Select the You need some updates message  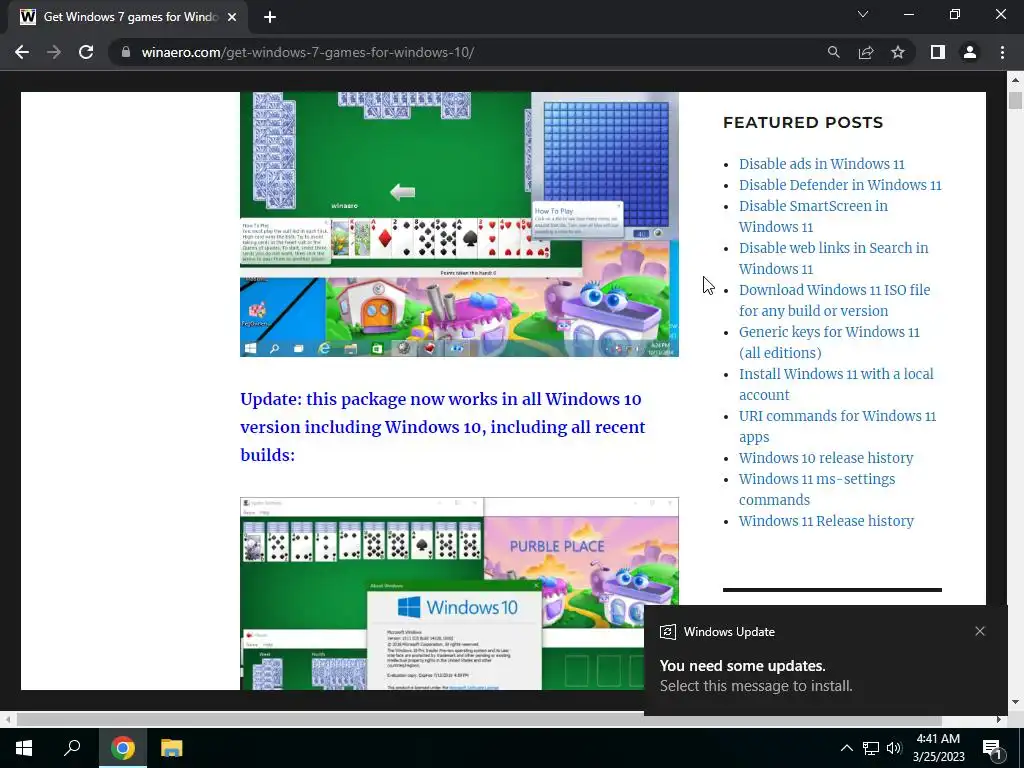tap(743, 665)
